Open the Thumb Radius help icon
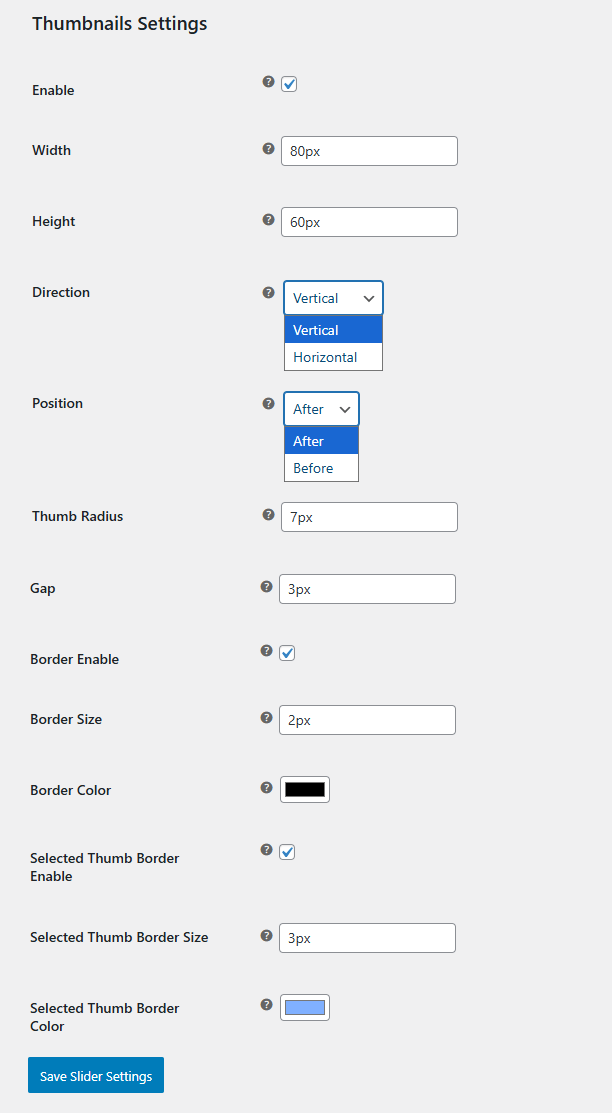612x1113 pixels. click(x=268, y=514)
